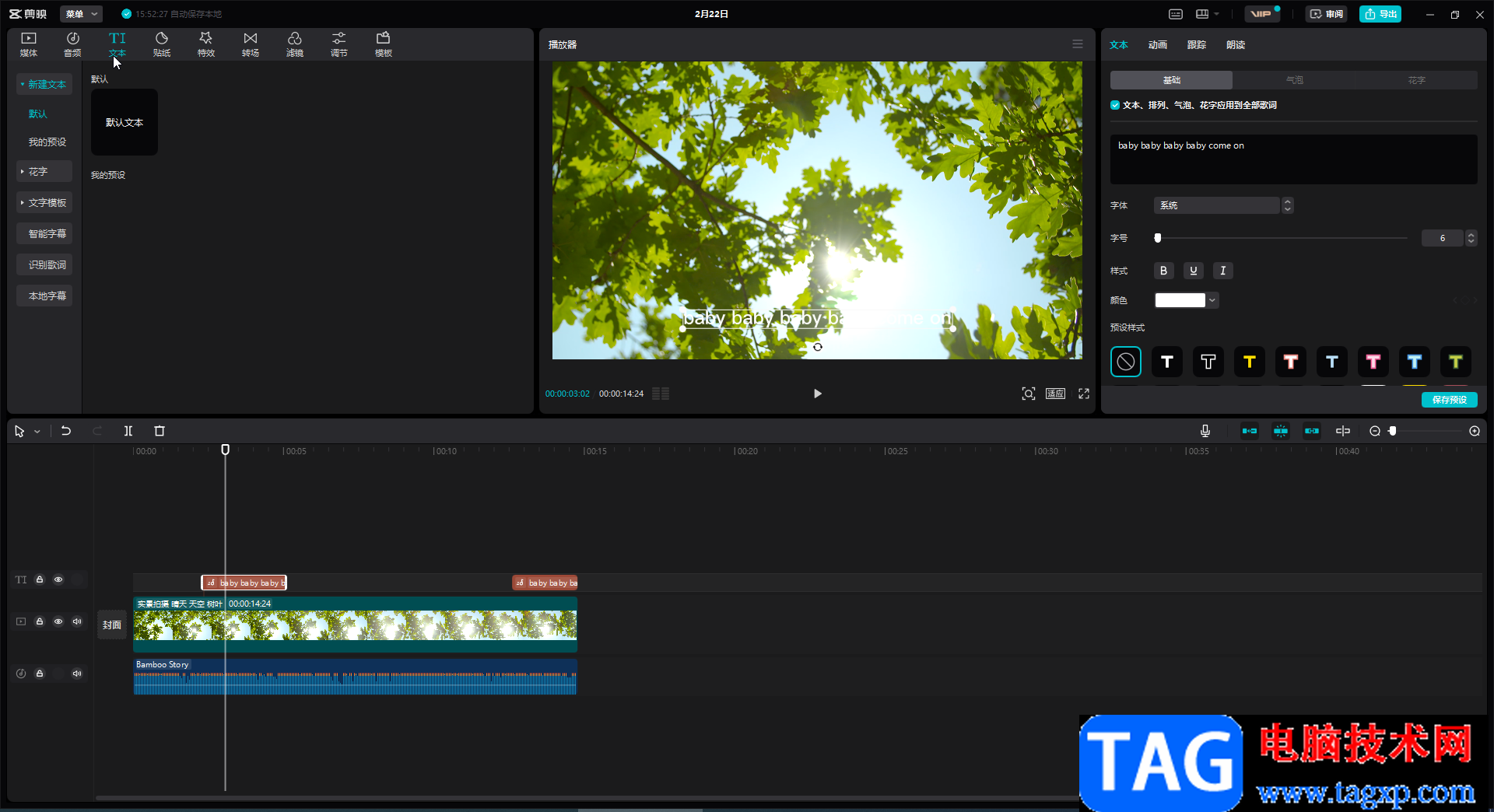Click the font size slider handle

point(1158,238)
